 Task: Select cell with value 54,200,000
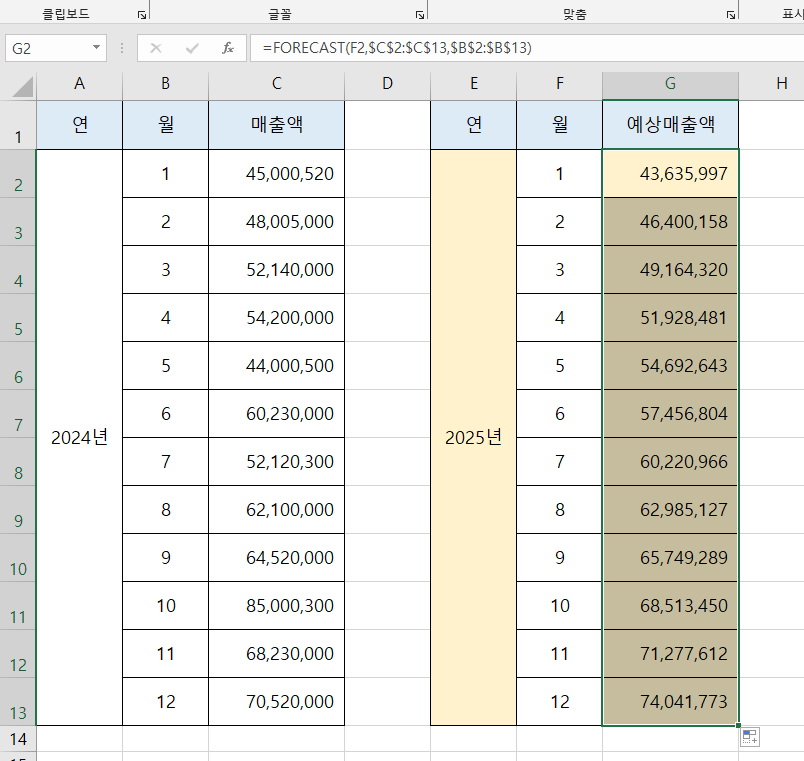277,317
